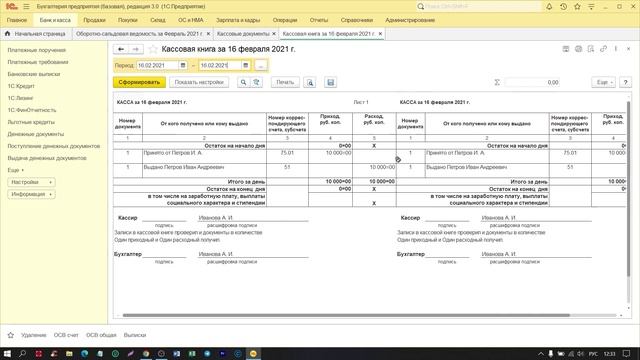Click the sum sigma icon

point(497,82)
